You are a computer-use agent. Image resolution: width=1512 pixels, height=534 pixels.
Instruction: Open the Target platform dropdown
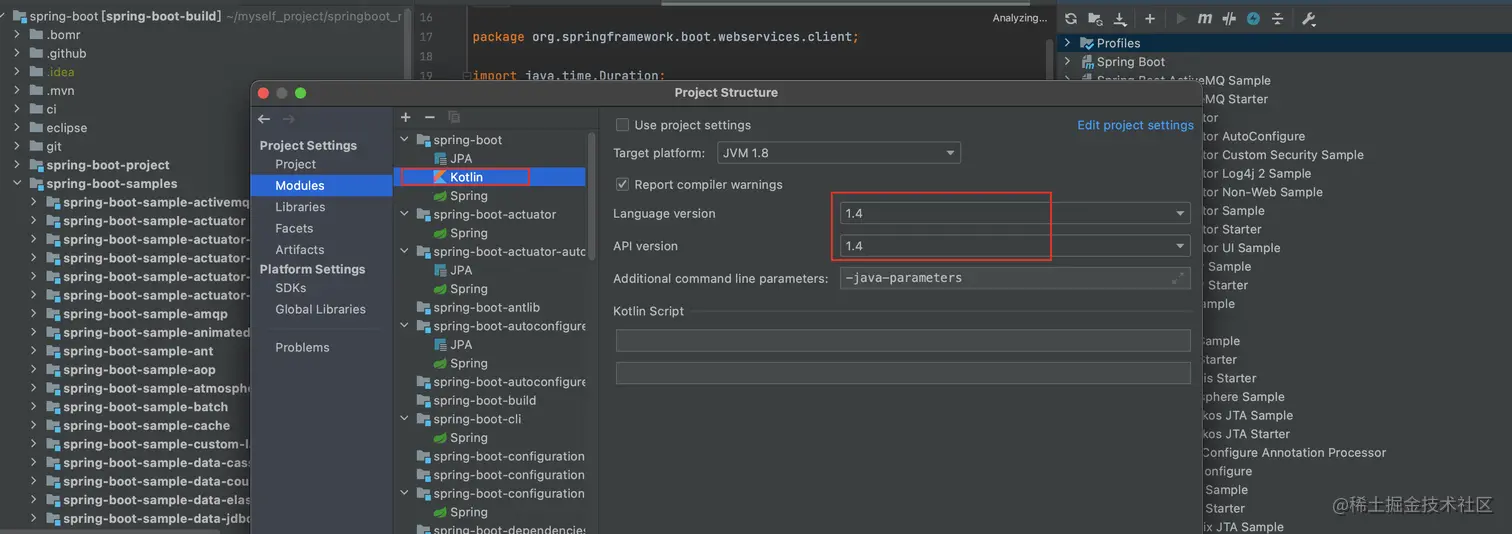839,153
